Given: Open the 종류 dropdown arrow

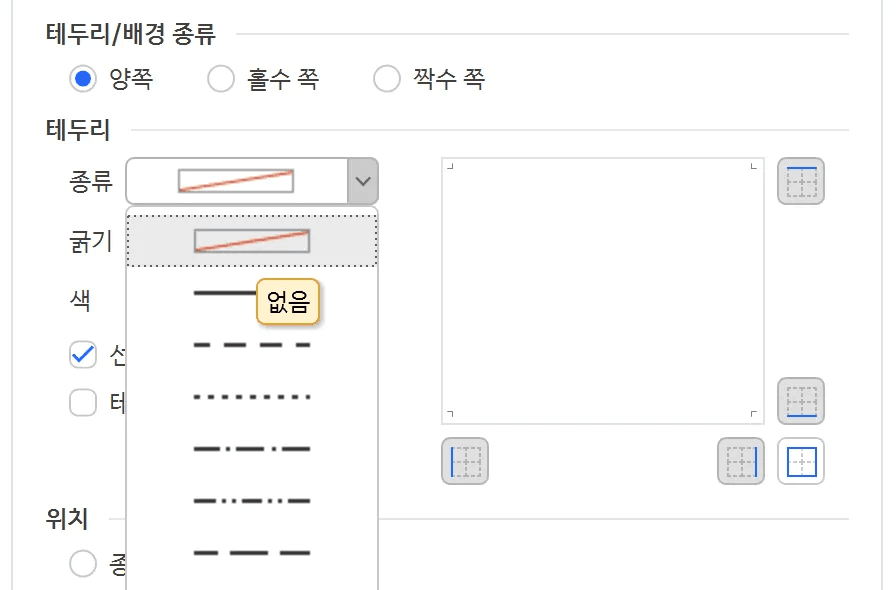Looking at the screenshot, I should [362, 181].
